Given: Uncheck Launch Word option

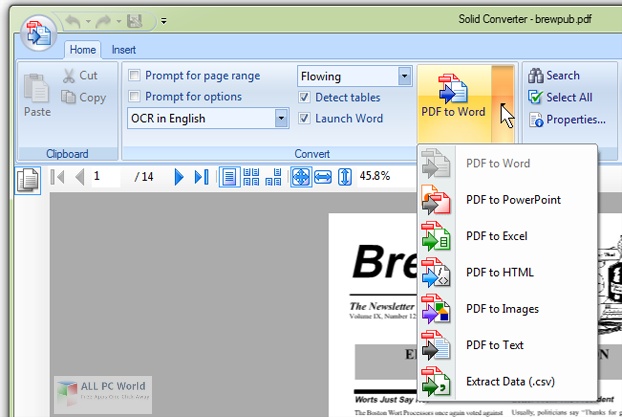Looking at the screenshot, I should pos(304,118).
